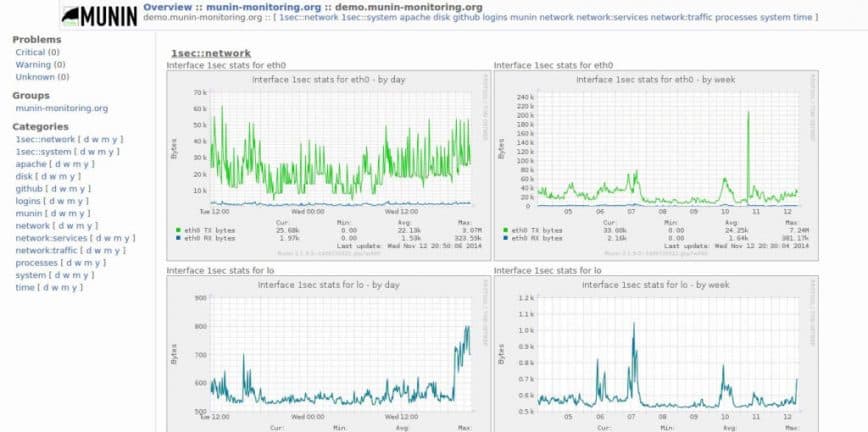This screenshot has height=432, width=868.
Task: Open processes category in sidebar
Action: pos(36,263)
